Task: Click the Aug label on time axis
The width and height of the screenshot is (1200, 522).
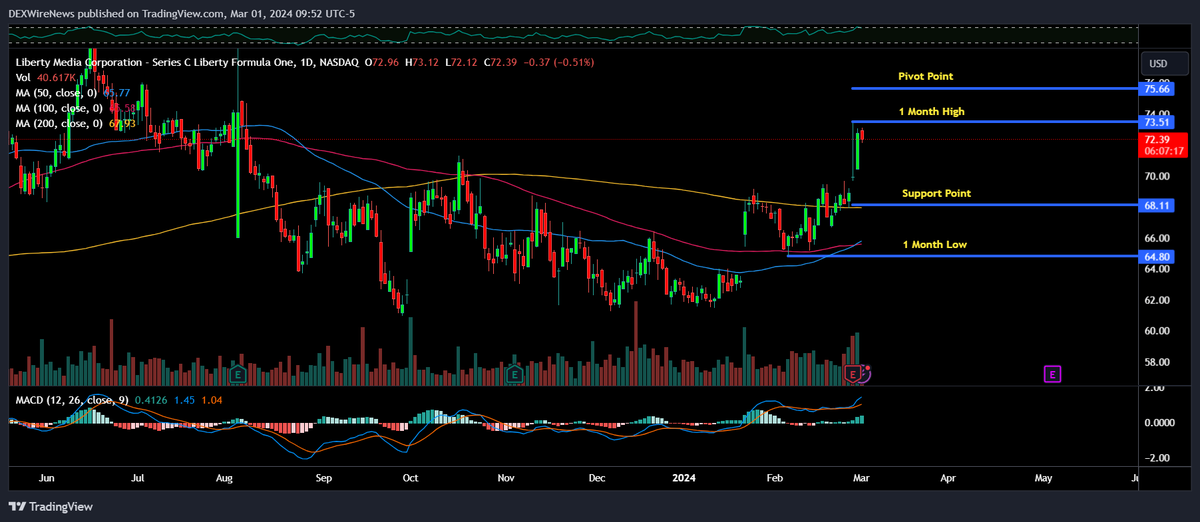Action: (225, 479)
